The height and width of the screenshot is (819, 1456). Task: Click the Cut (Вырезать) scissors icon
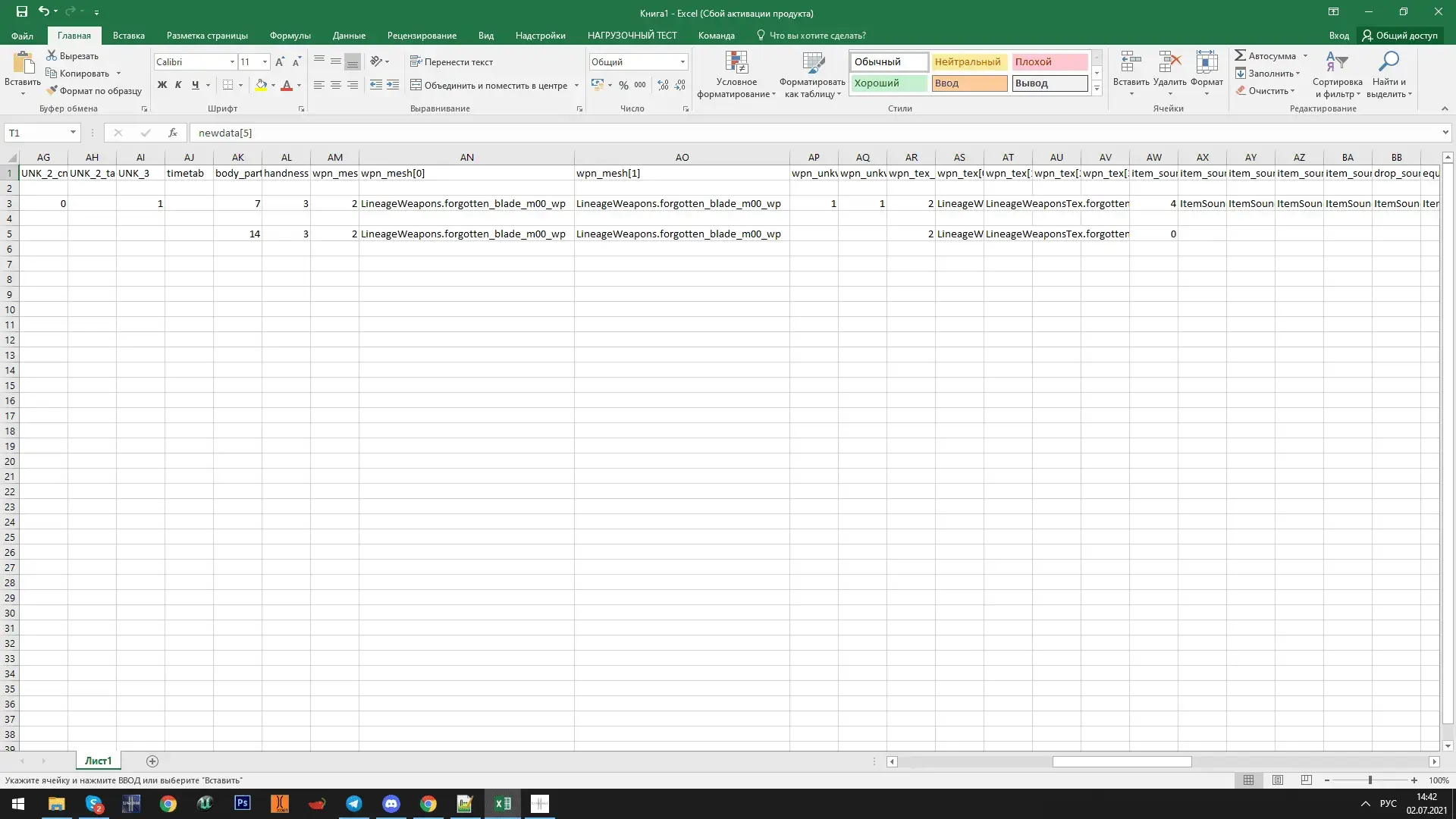(52, 55)
